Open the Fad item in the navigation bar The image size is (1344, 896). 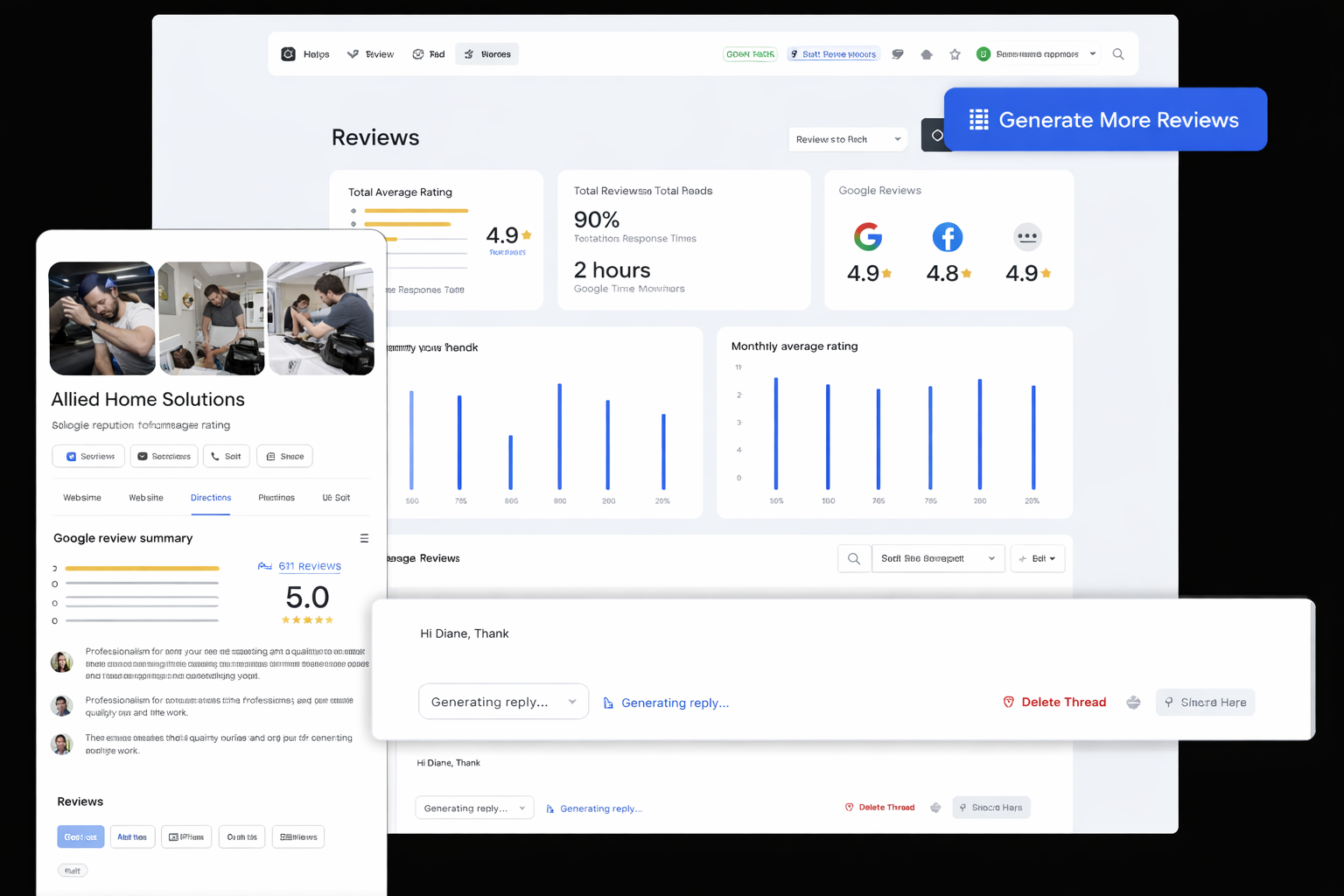point(429,54)
